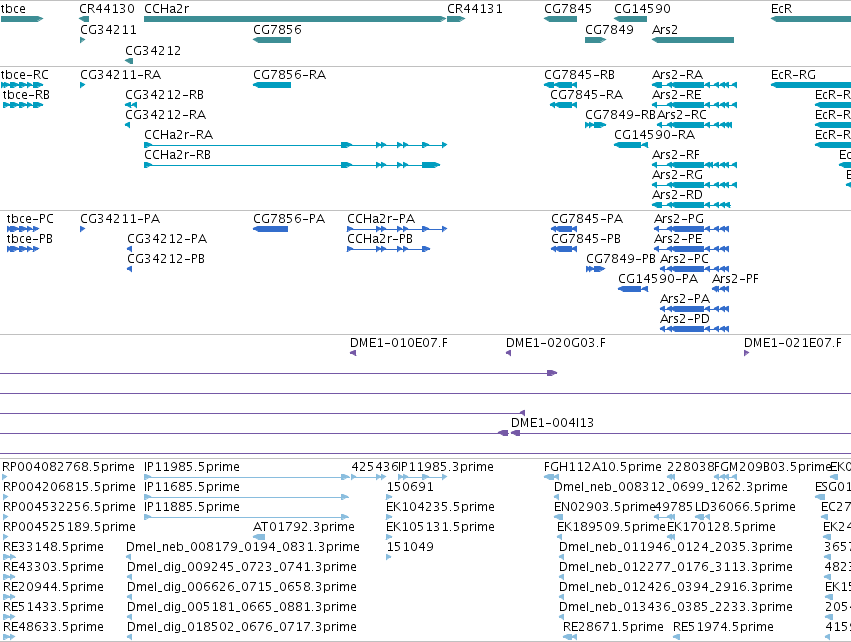
Task: Click transcript Ars2-RG
Action: [x=677, y=175]
